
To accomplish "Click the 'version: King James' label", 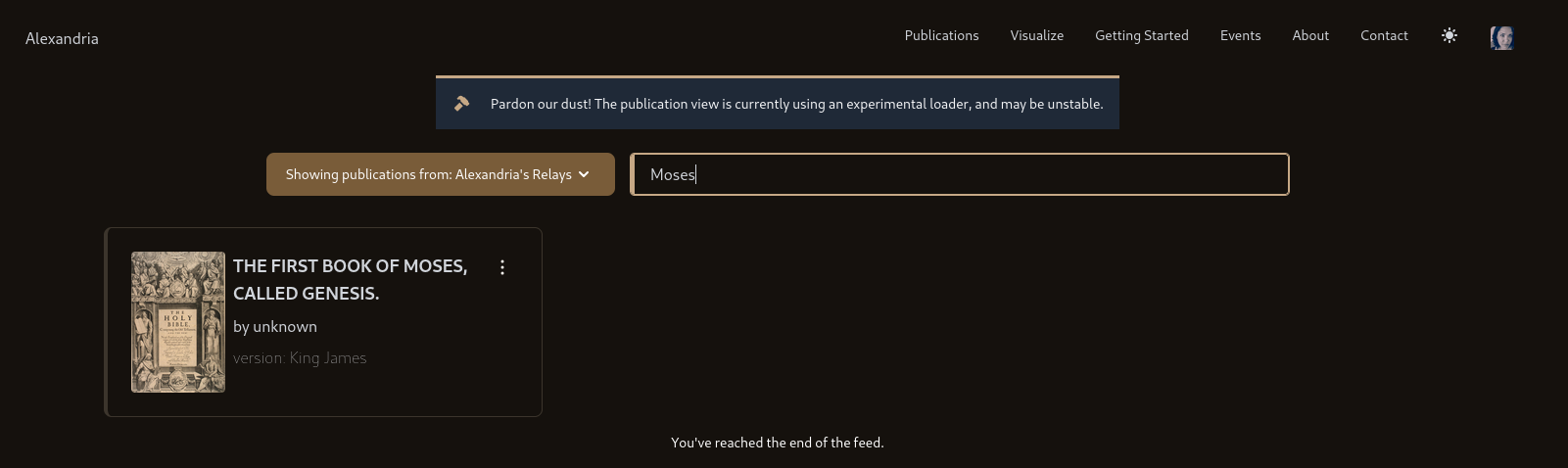I will tap(300, 358).
